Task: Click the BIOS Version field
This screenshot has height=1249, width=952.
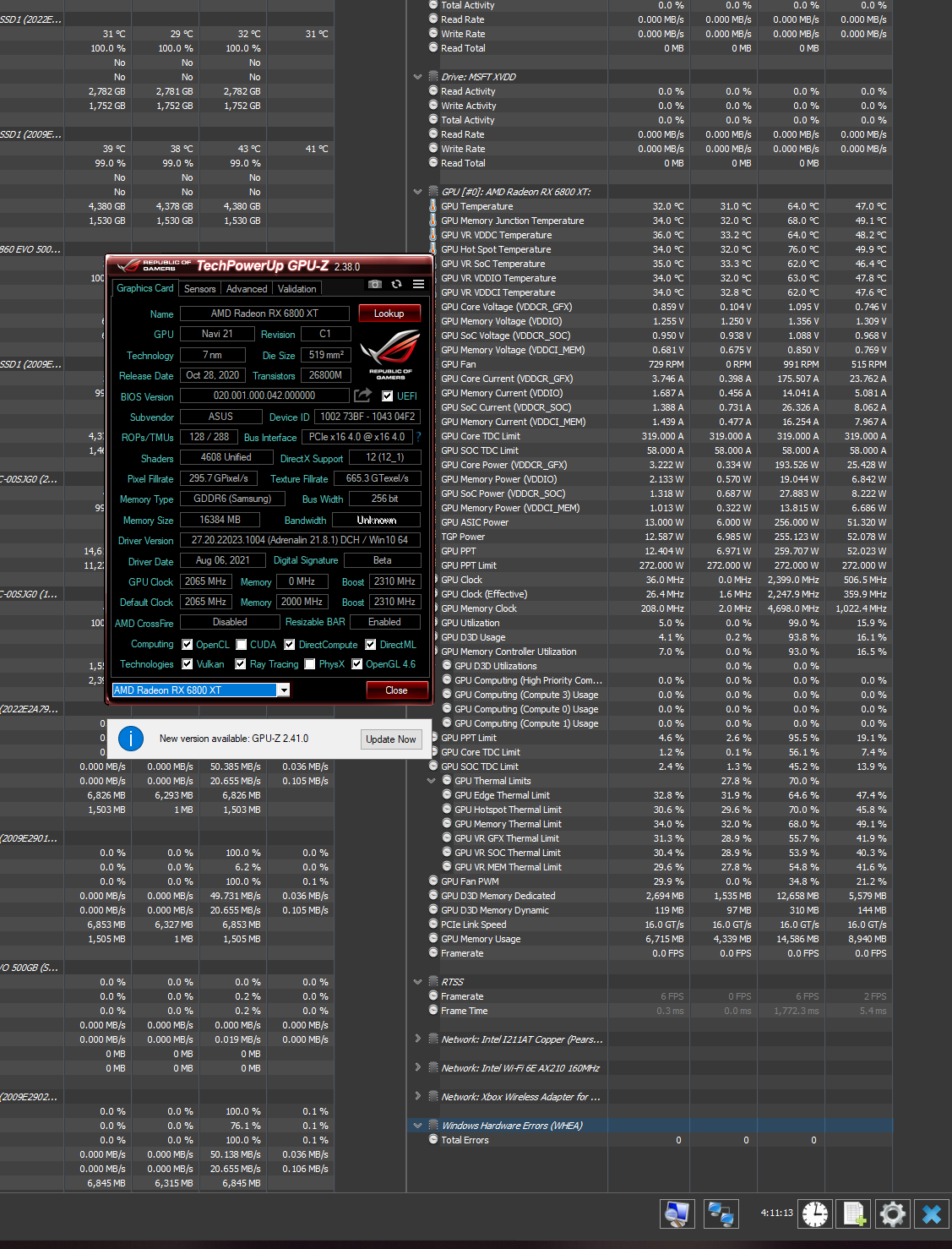Action: click(x=264, y=395)
